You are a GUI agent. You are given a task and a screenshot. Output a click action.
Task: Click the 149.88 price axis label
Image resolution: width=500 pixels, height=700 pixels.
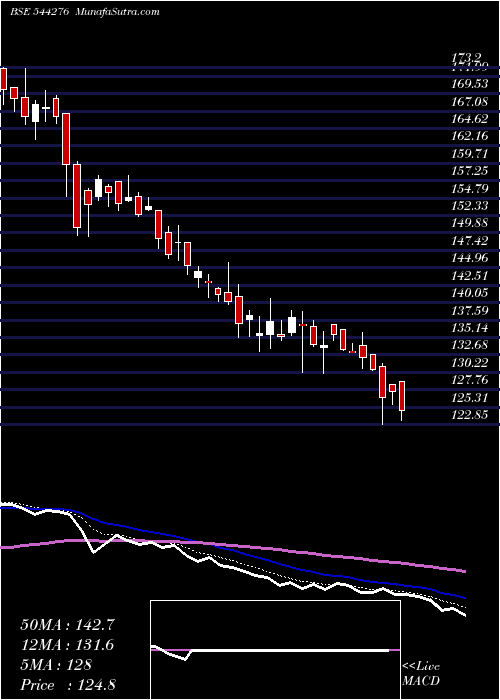point(470,224)
